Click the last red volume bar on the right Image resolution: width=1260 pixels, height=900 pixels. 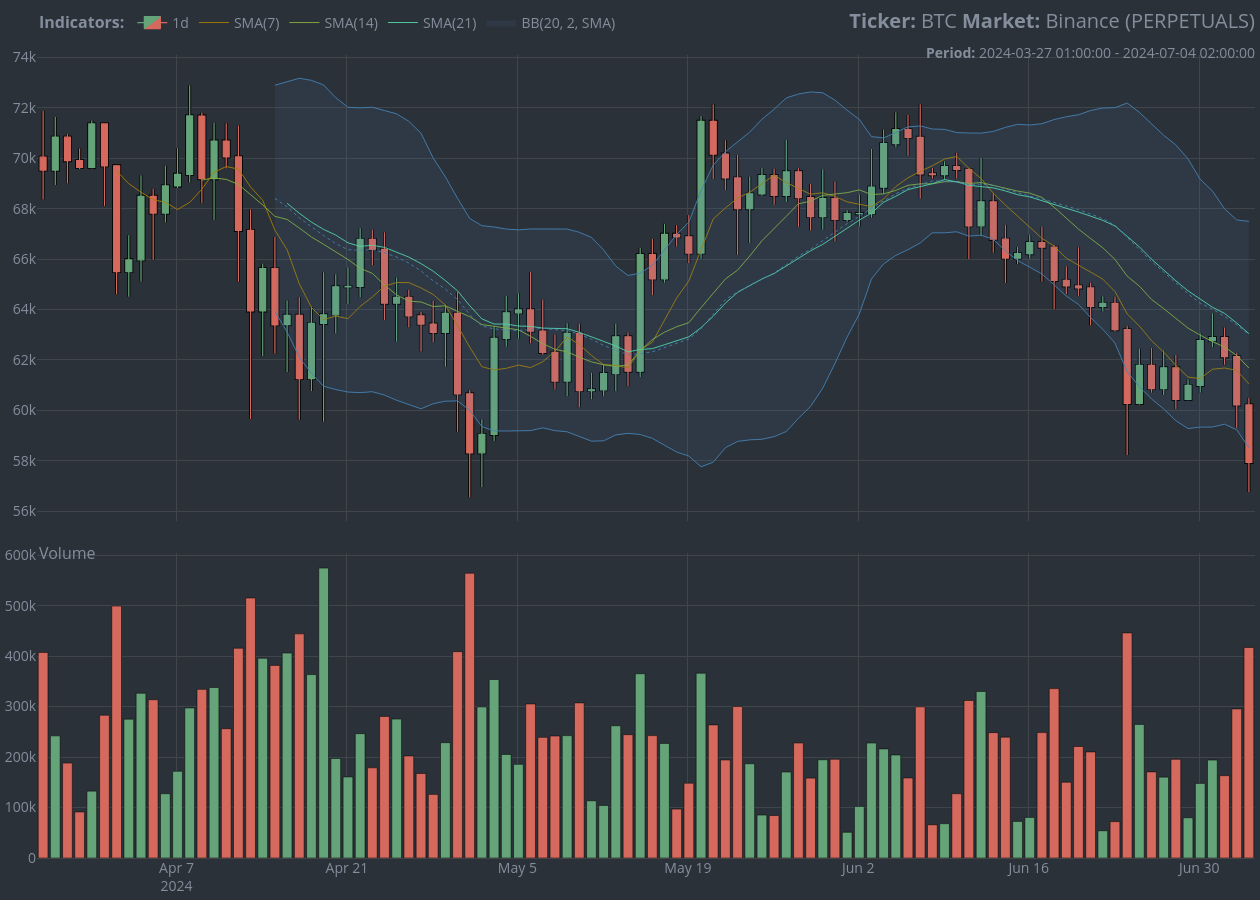pyautogui.click(x=1249, y=753)
